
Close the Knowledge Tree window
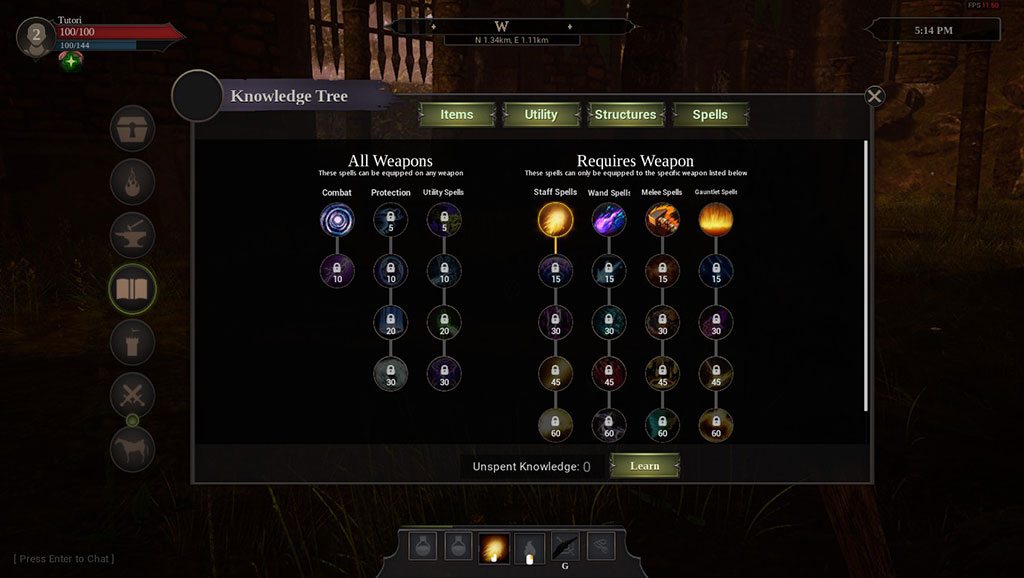[x=874, y=96]
